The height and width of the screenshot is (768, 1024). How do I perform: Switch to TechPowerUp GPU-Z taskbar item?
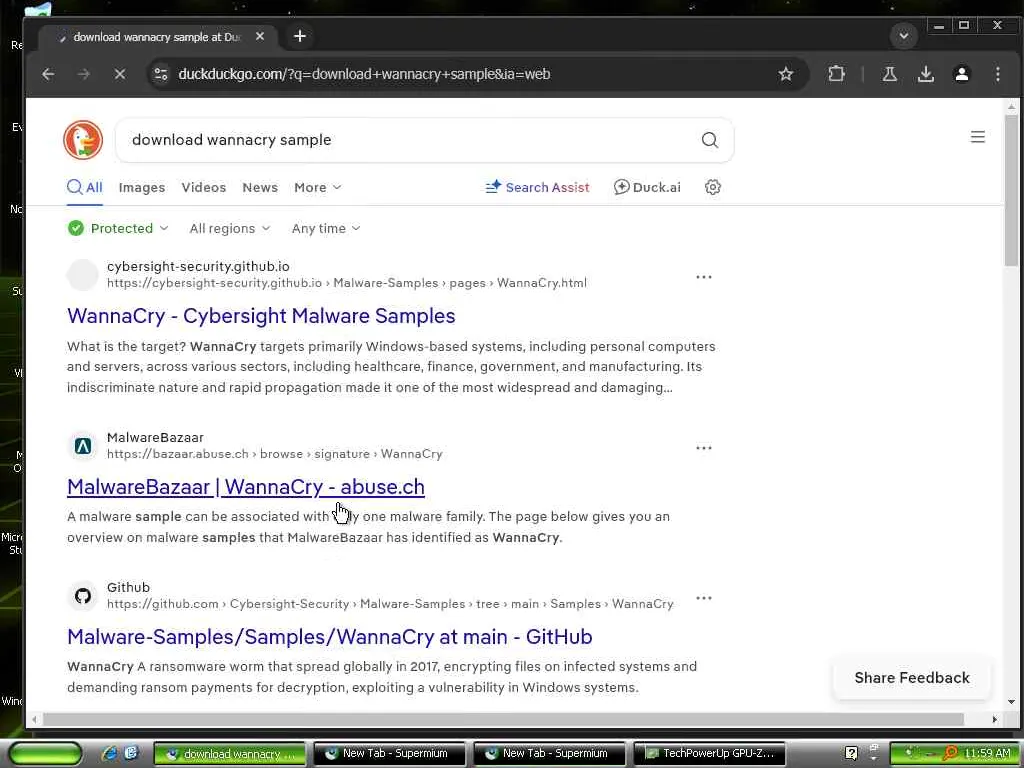coord(709,754)
